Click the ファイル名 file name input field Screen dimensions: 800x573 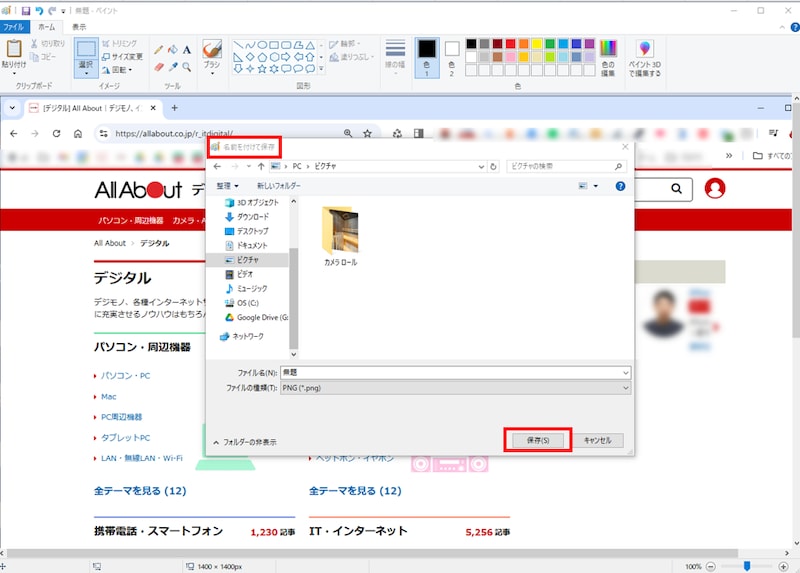(455, 372)
